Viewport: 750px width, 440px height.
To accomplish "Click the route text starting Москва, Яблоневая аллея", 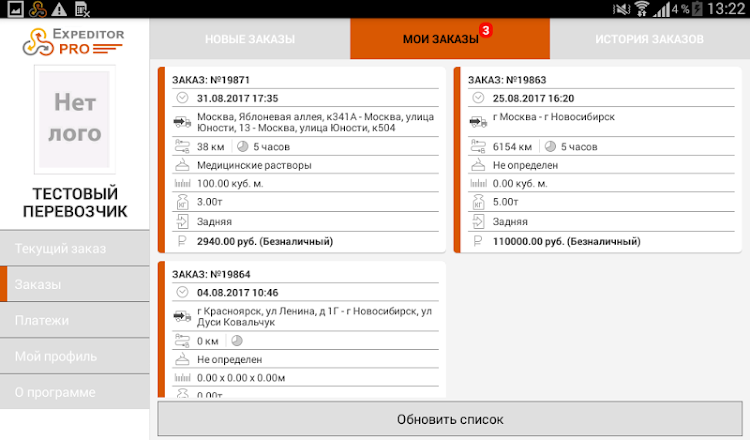I will [316, 122].
